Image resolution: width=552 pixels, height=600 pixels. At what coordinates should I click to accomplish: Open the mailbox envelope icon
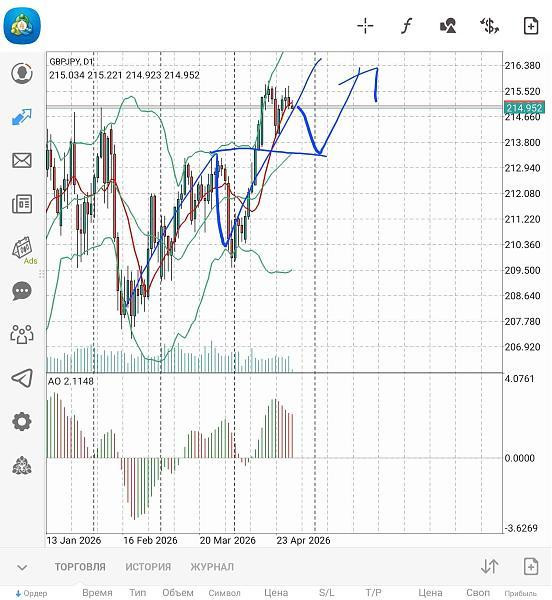click(x=22, y=160)
